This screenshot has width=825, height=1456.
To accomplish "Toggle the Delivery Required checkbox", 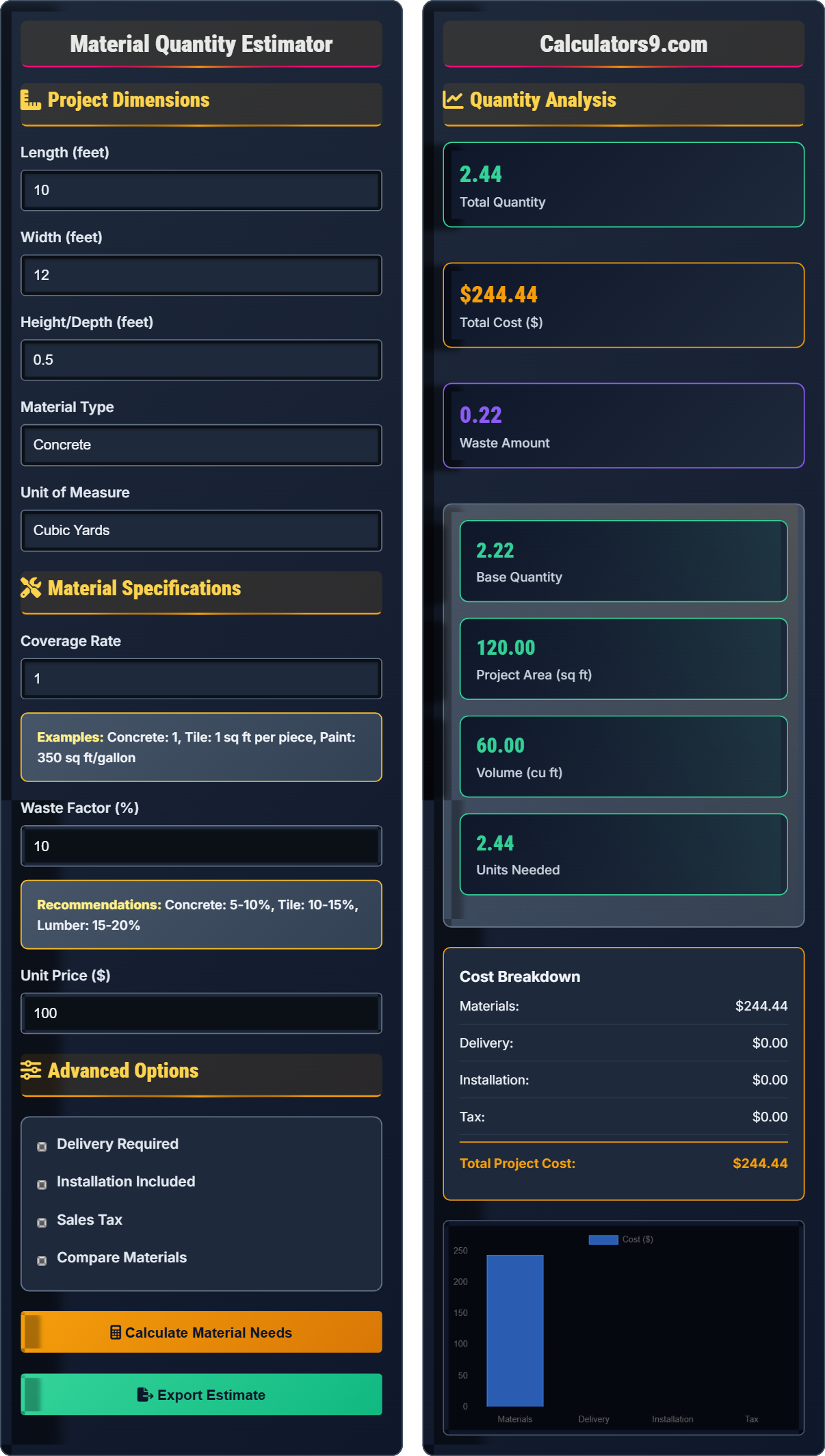I will pyautogui.click(x=42, y=1146).
